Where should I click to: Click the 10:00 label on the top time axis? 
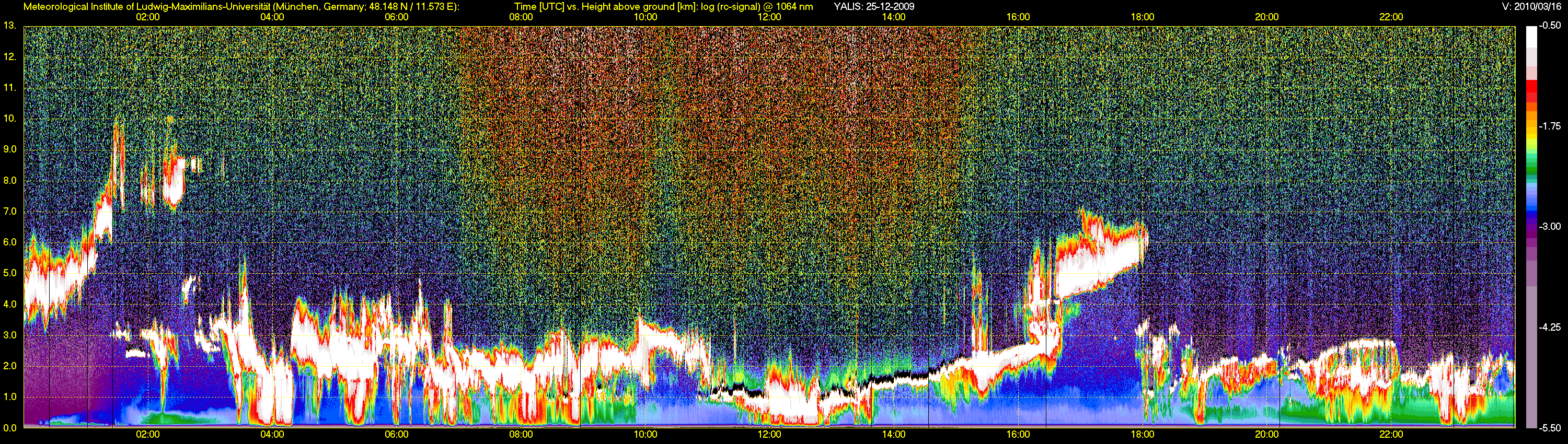point(645,17)
